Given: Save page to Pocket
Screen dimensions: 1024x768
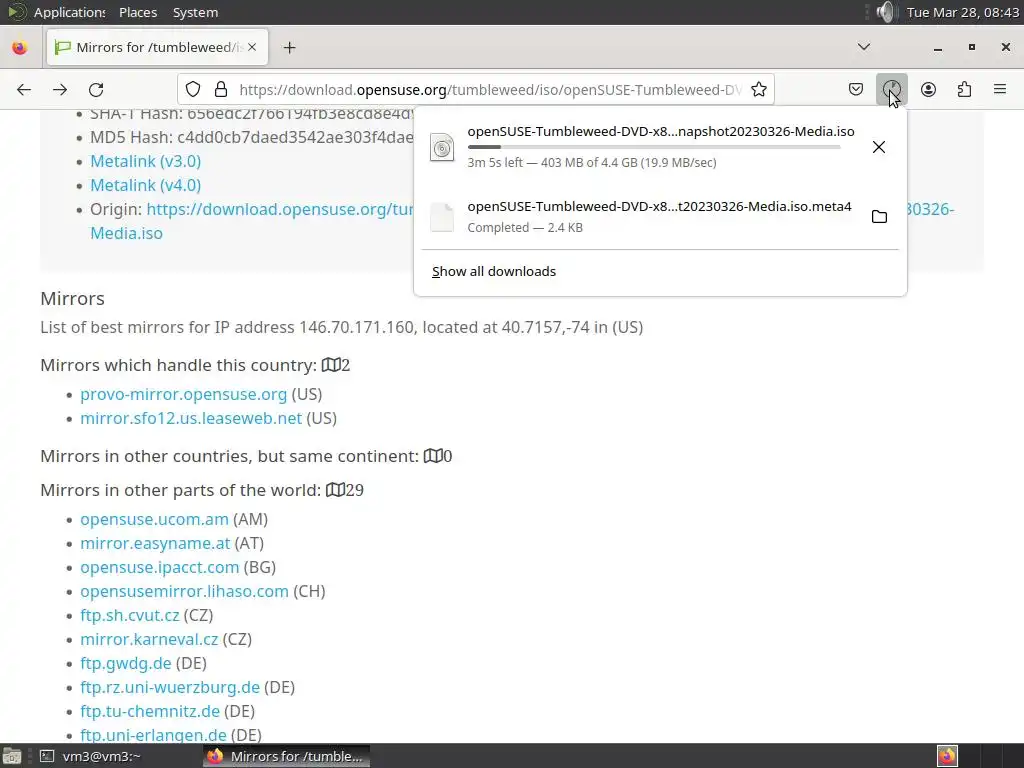Looking at the screenshot, I should pos(856,89).
